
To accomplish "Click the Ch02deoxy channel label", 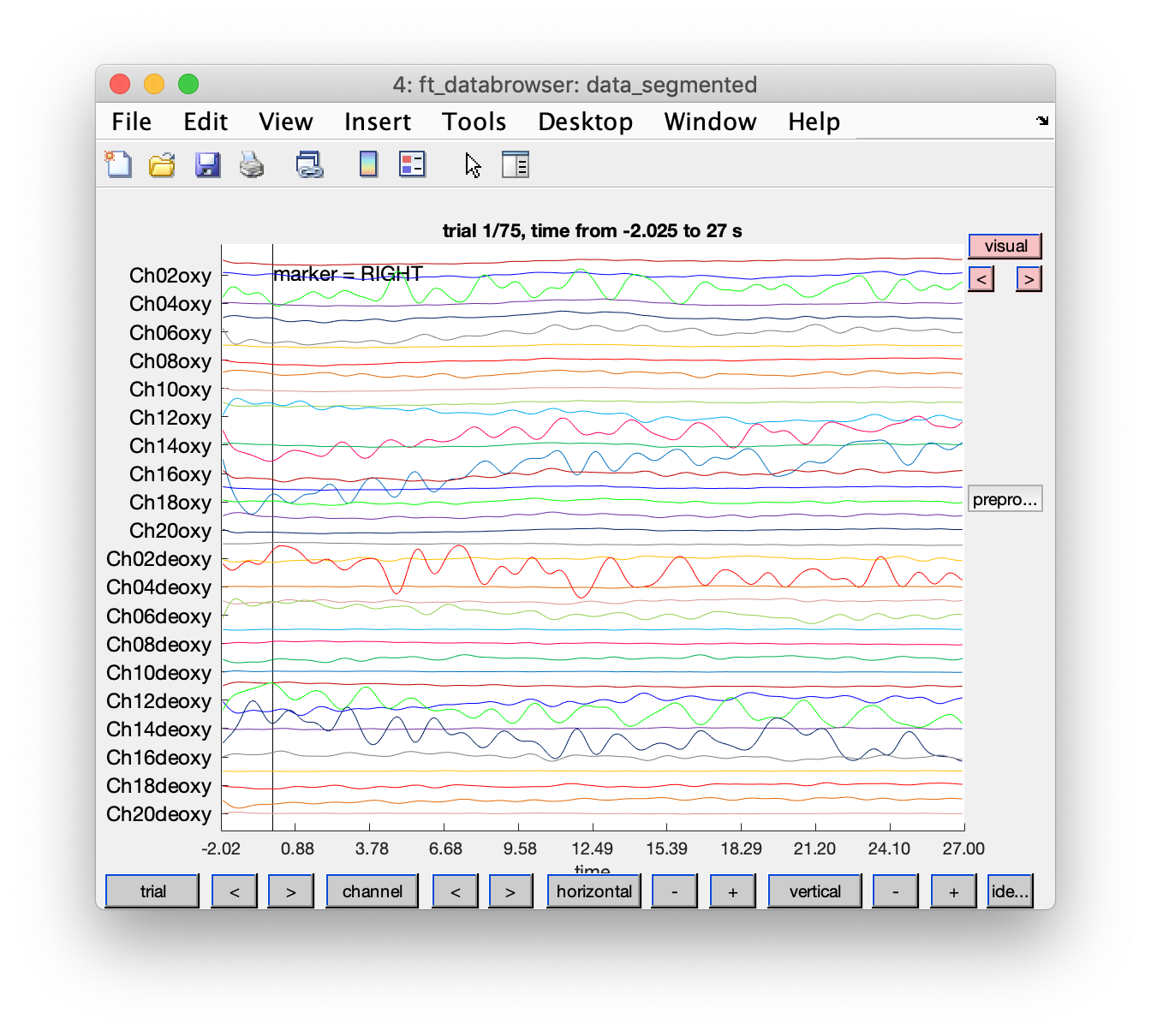I will 159,559.
